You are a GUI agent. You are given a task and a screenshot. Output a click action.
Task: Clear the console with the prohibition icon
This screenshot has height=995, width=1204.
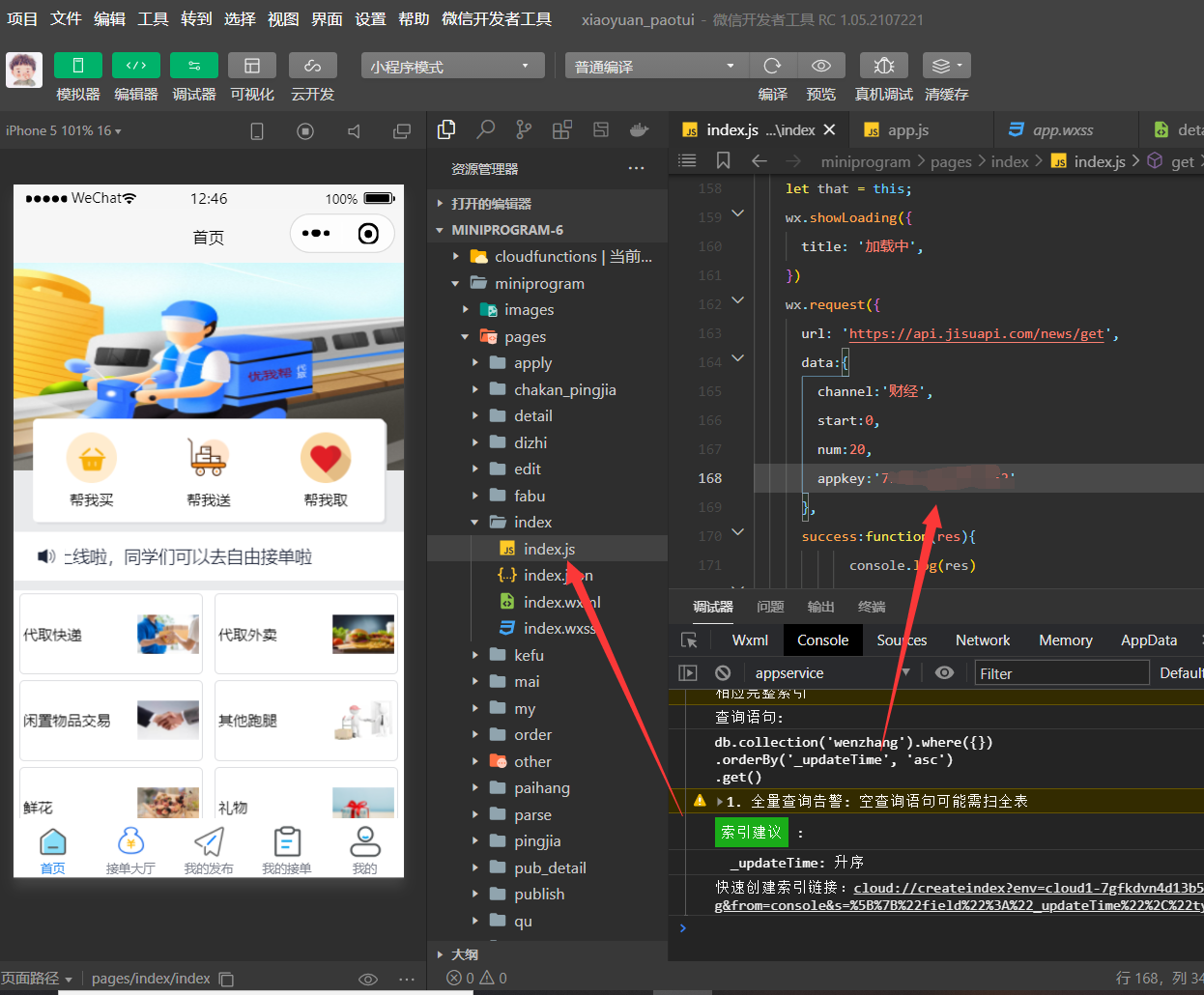click(720, 672)
